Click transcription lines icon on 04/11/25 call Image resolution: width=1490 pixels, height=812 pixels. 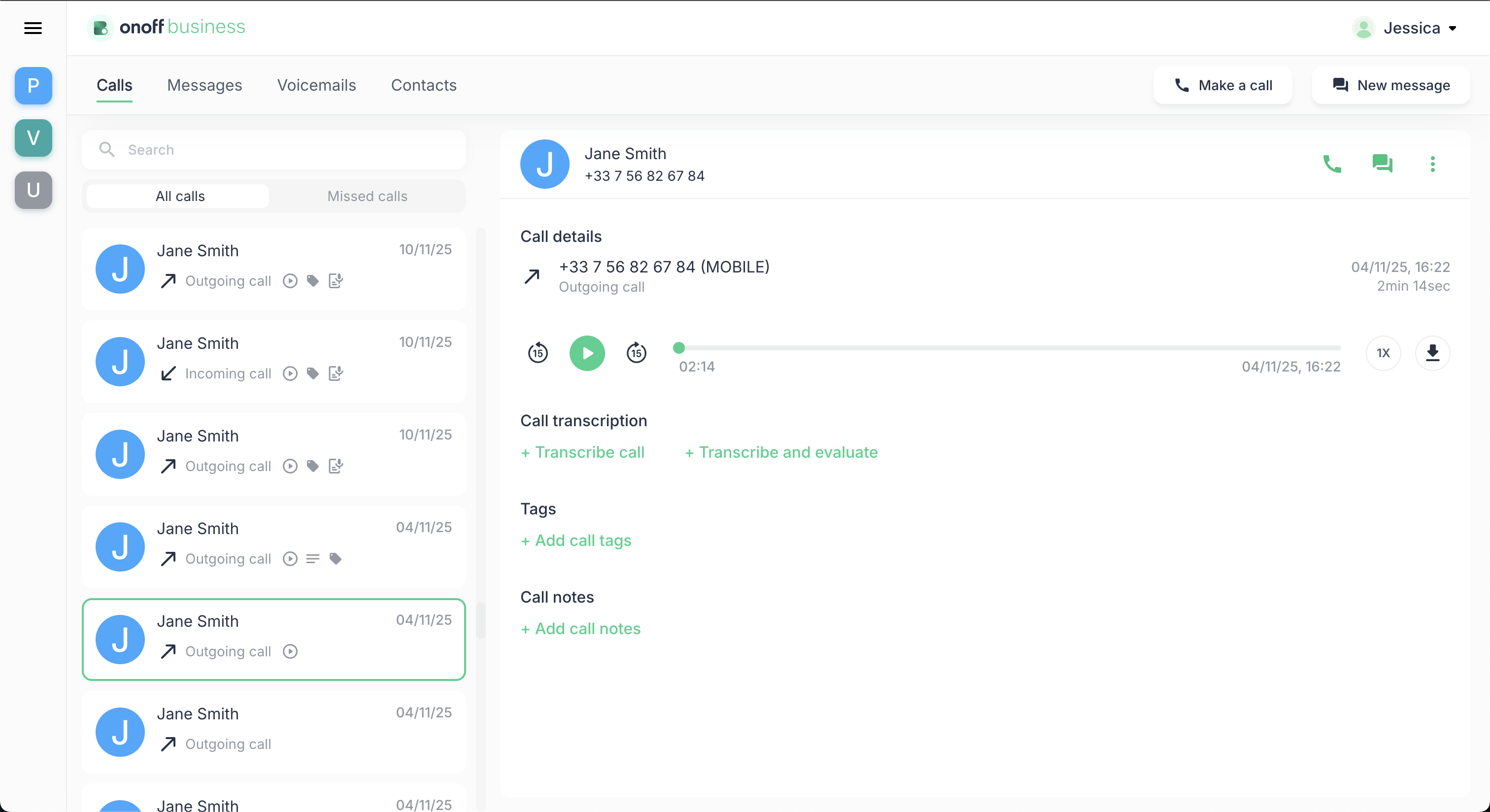[x=313, y=559]
